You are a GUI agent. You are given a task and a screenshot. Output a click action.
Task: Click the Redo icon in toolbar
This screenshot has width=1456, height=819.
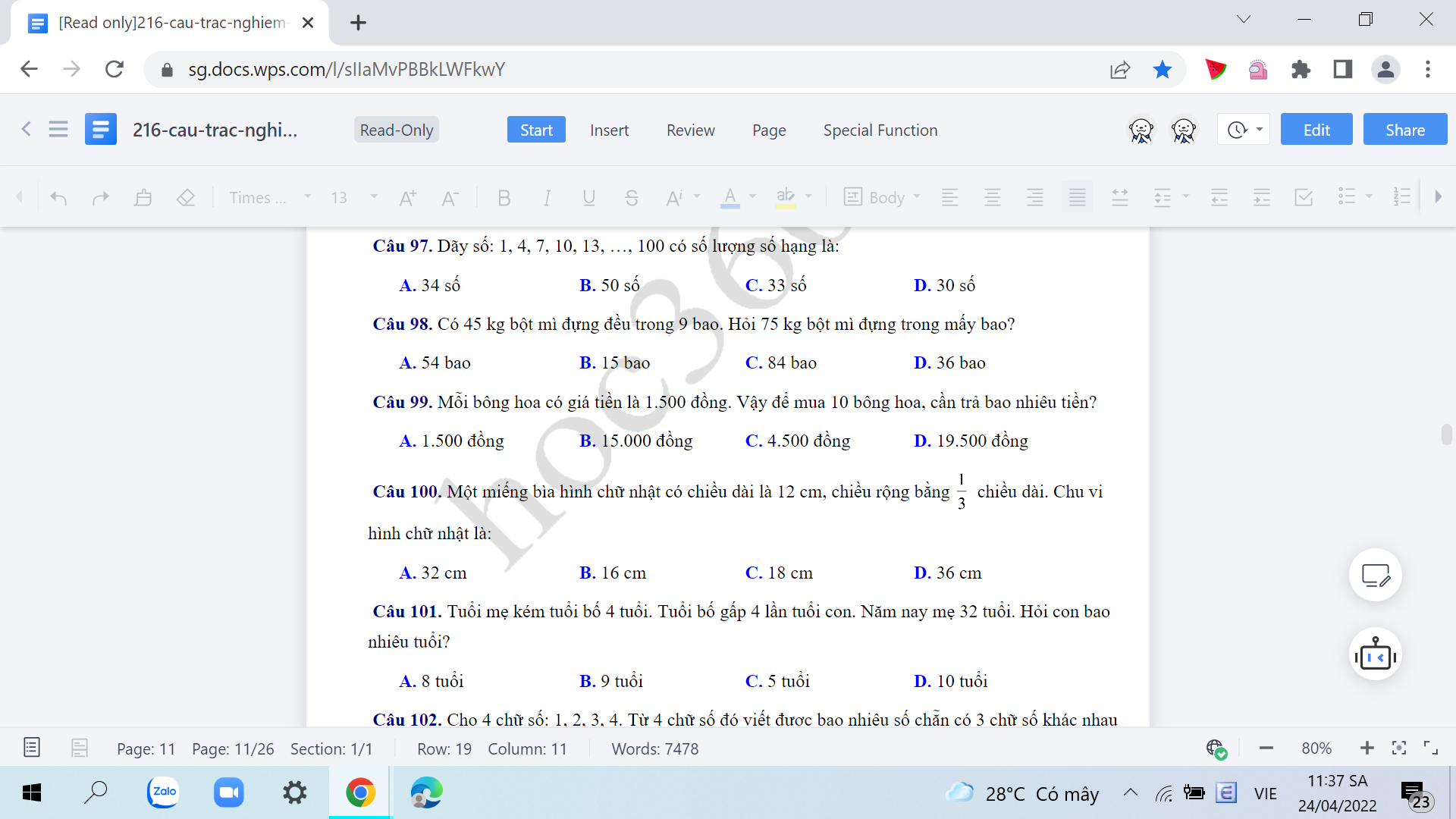coord(100,197)
